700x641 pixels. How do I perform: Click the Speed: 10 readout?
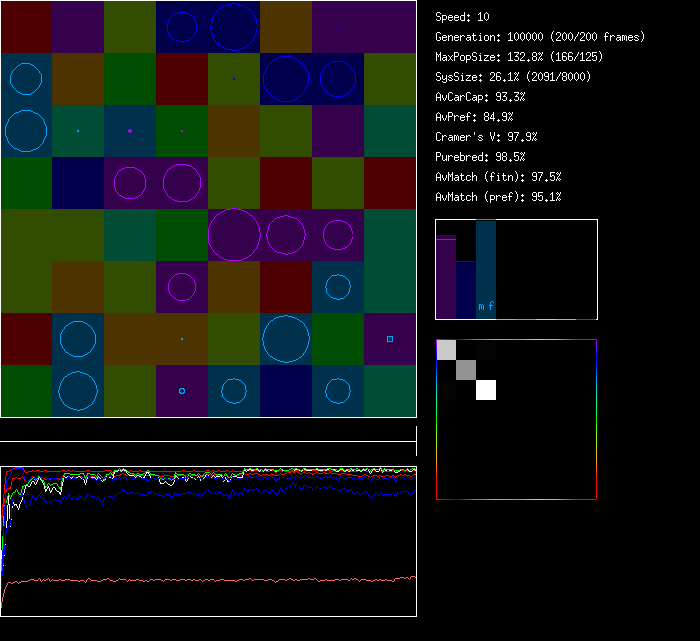(x=463, y=17)
